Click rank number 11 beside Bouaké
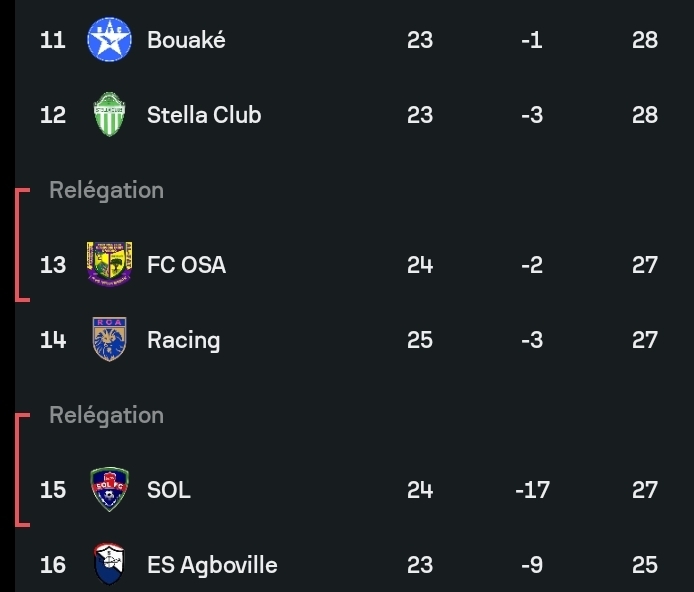 click(52, 40)
